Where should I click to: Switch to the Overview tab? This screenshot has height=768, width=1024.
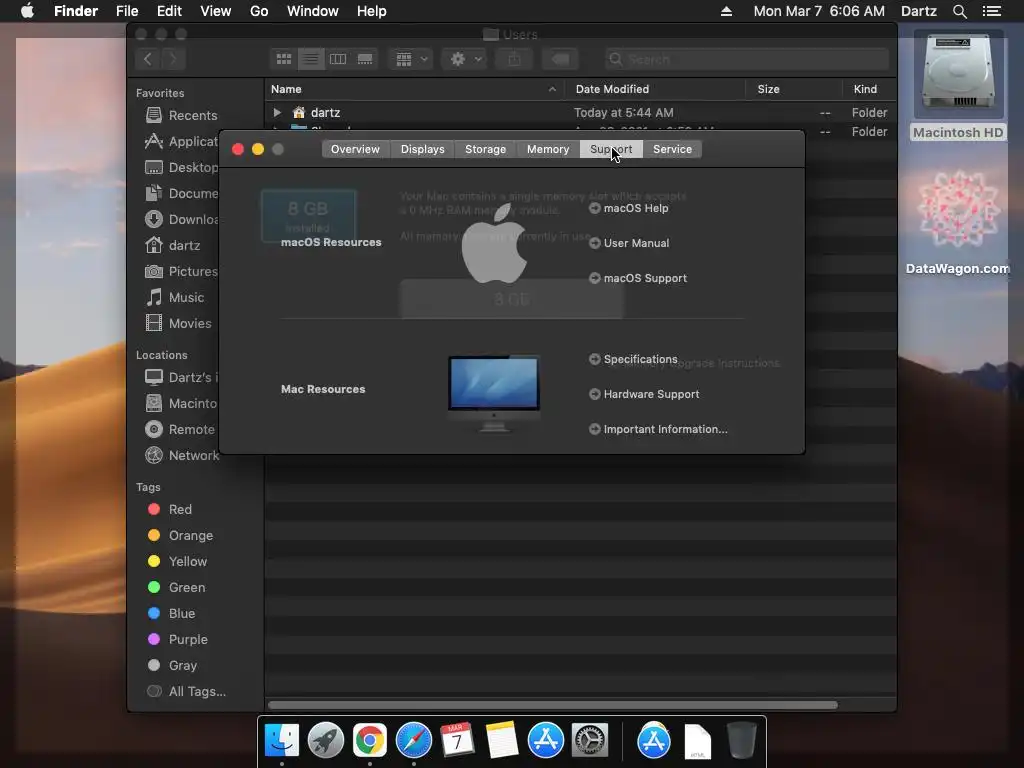[355, 149]
